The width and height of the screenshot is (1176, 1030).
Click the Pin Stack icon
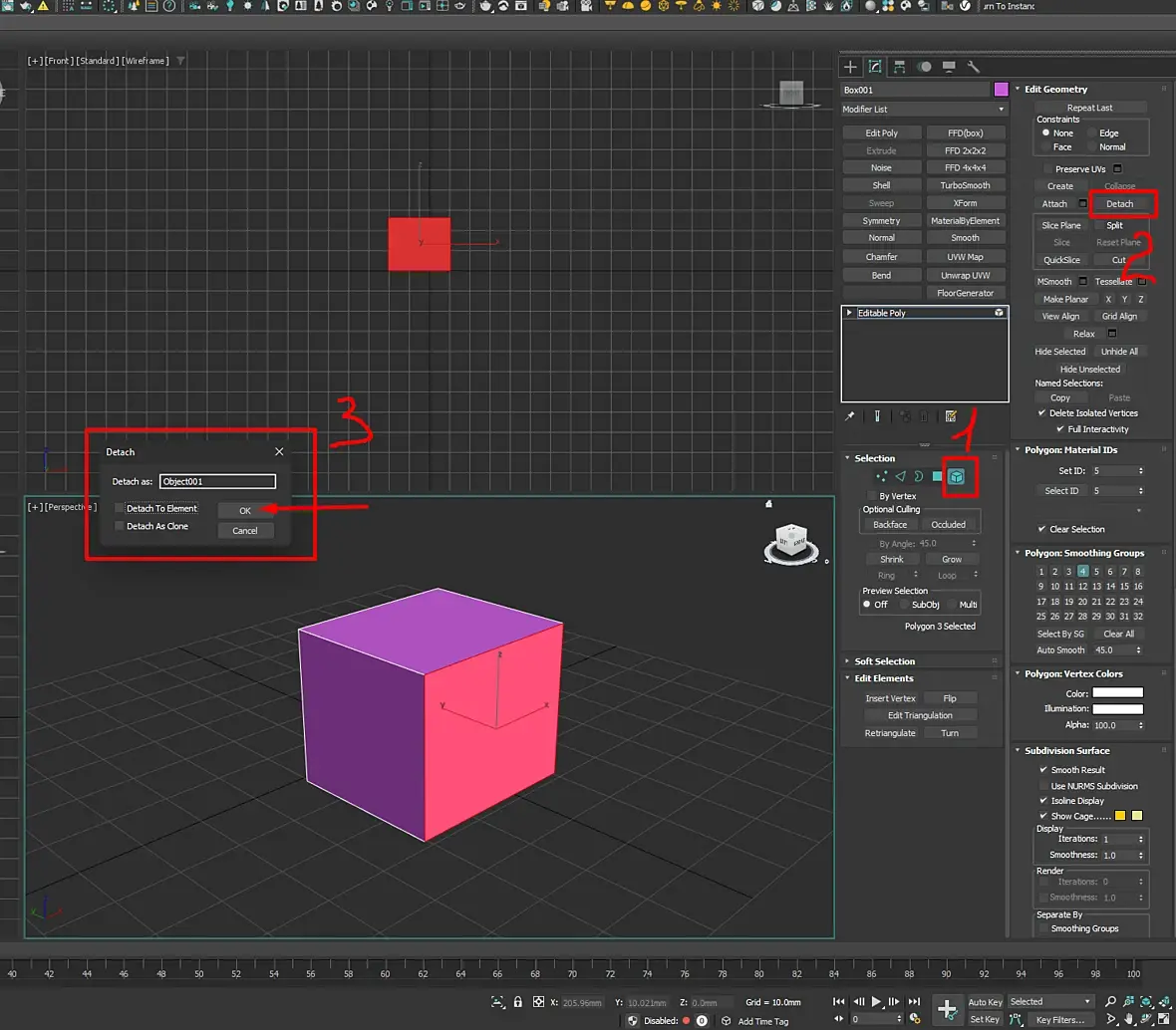pos(850,416)
